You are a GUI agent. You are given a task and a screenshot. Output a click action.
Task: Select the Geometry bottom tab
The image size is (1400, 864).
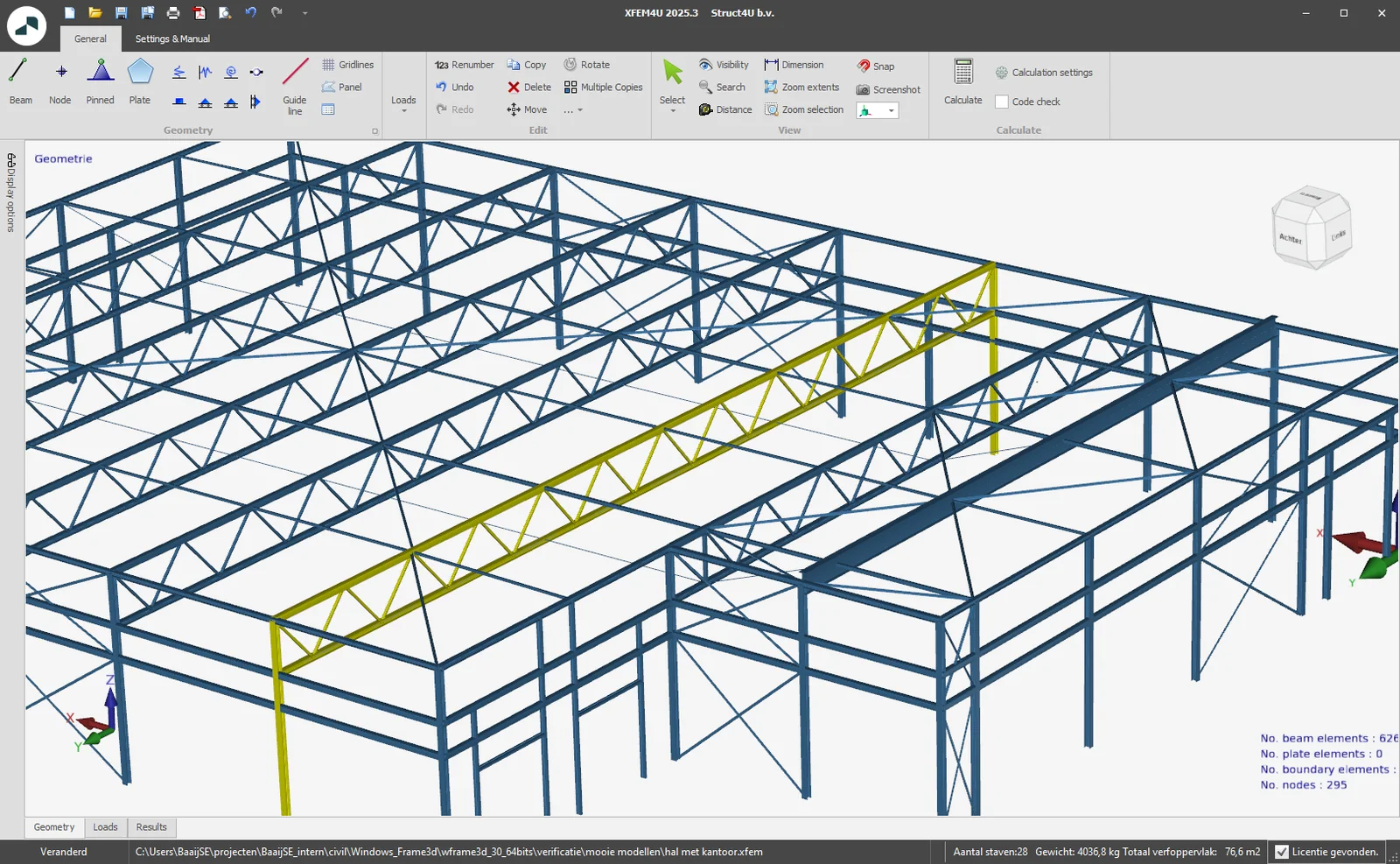click(x=54, y=827)
